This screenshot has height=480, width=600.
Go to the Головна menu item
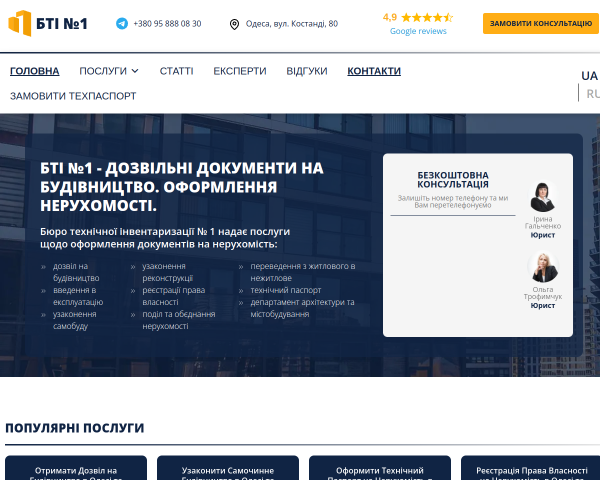(34, 71)
